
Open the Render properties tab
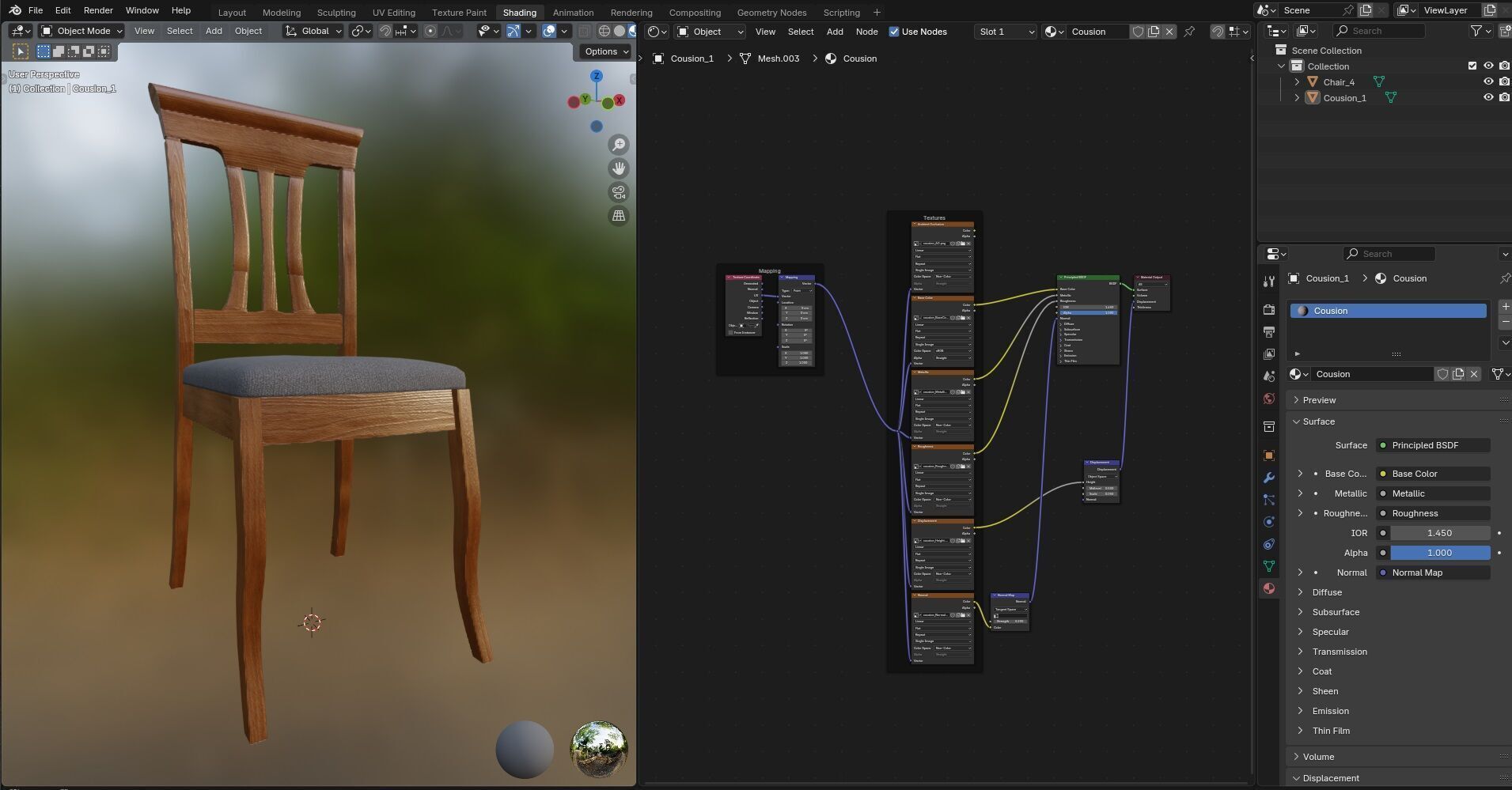[1269, 310]
